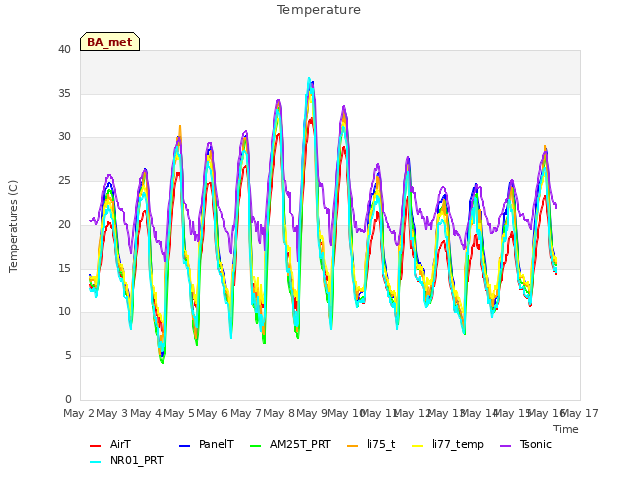Click the red AirT legend swatch

[95, 446]
